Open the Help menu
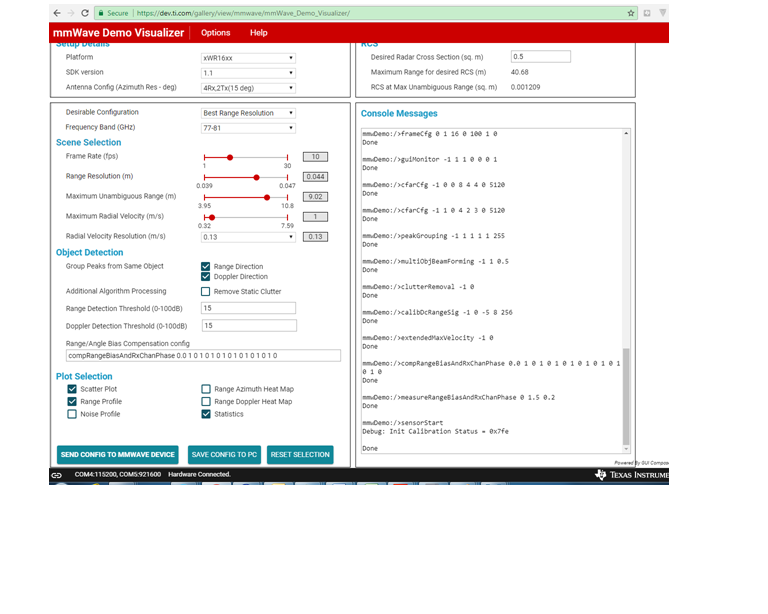This screenshot has height=614, width=768. 259,33
